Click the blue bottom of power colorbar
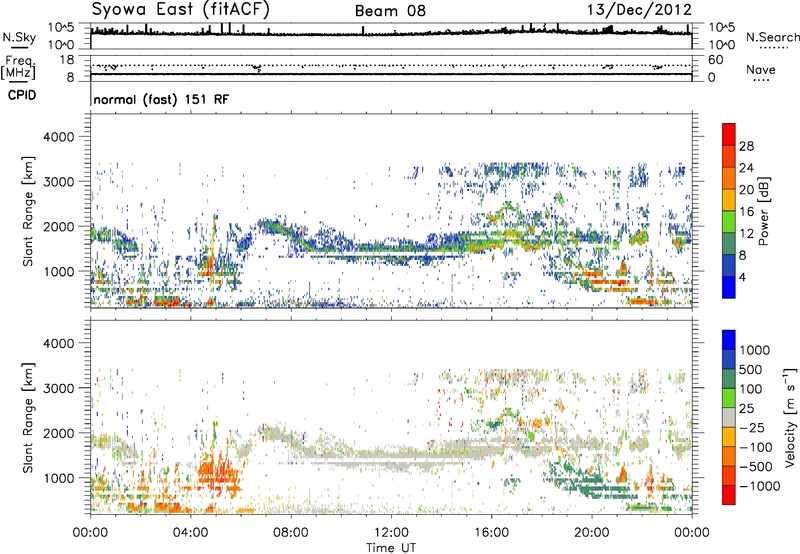 729,287
